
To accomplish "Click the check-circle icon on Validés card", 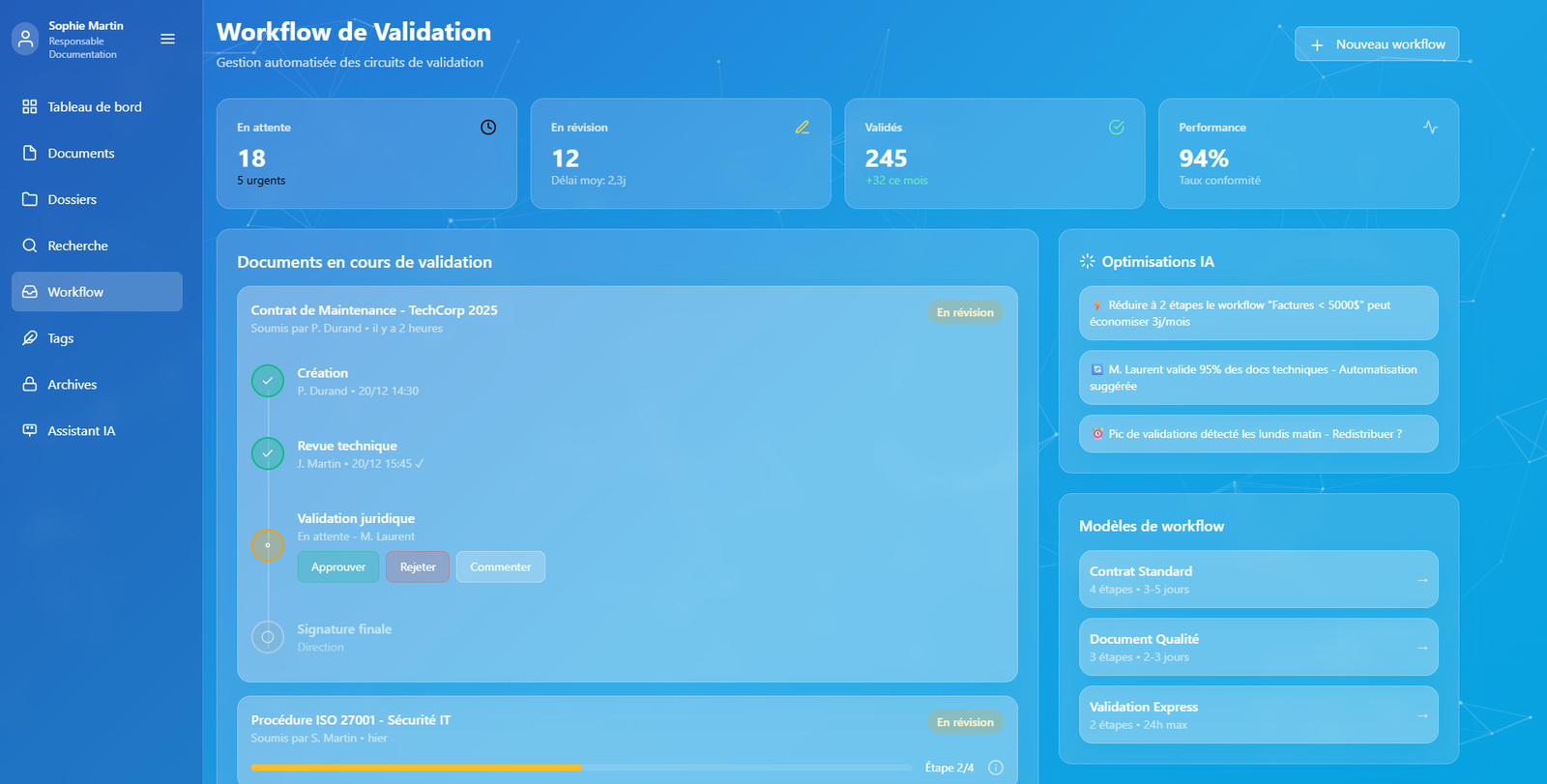I will click(x=1116, y=128).
